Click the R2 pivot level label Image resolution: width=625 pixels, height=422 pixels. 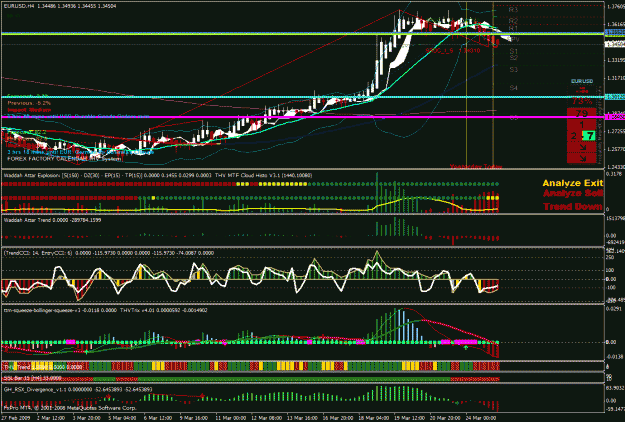pos(513,20)
